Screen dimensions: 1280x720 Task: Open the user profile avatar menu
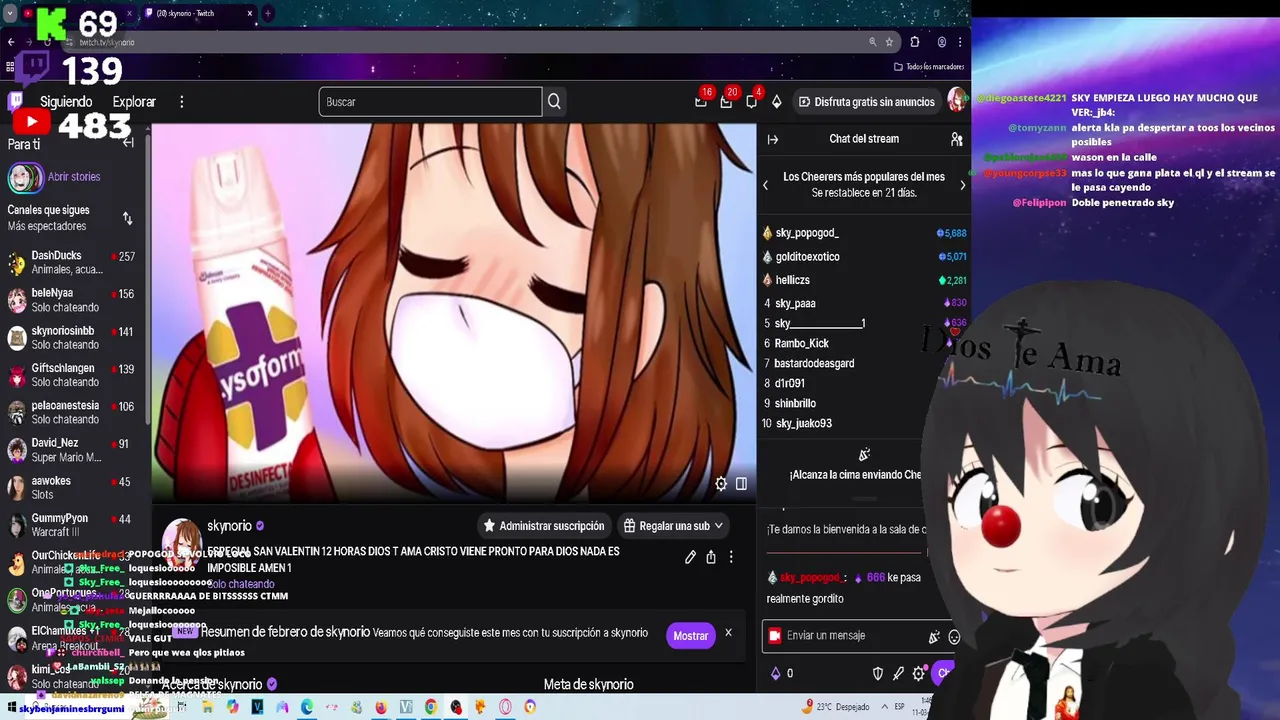click(x=957, y=101)
